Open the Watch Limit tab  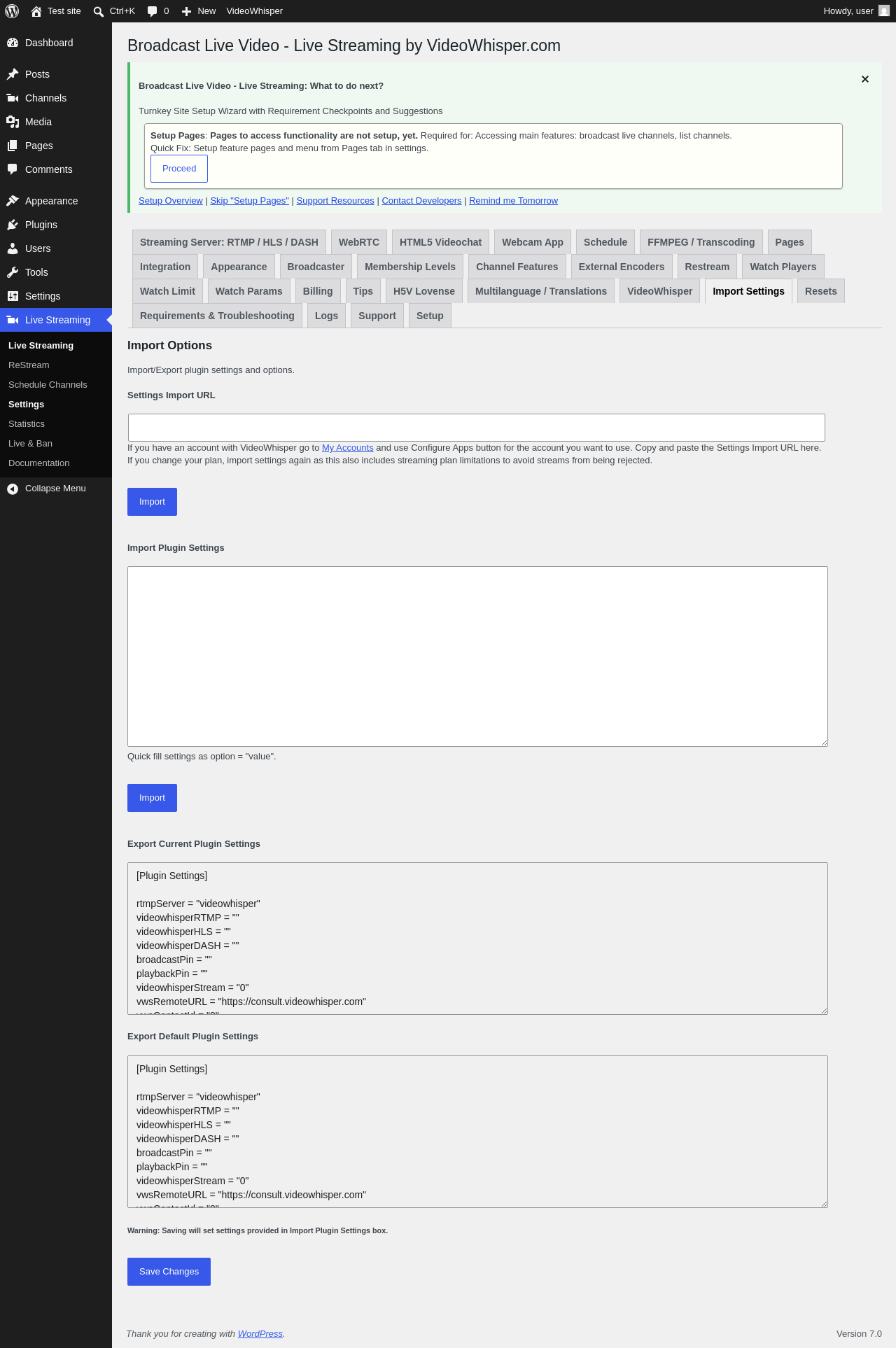click(167, 291)
